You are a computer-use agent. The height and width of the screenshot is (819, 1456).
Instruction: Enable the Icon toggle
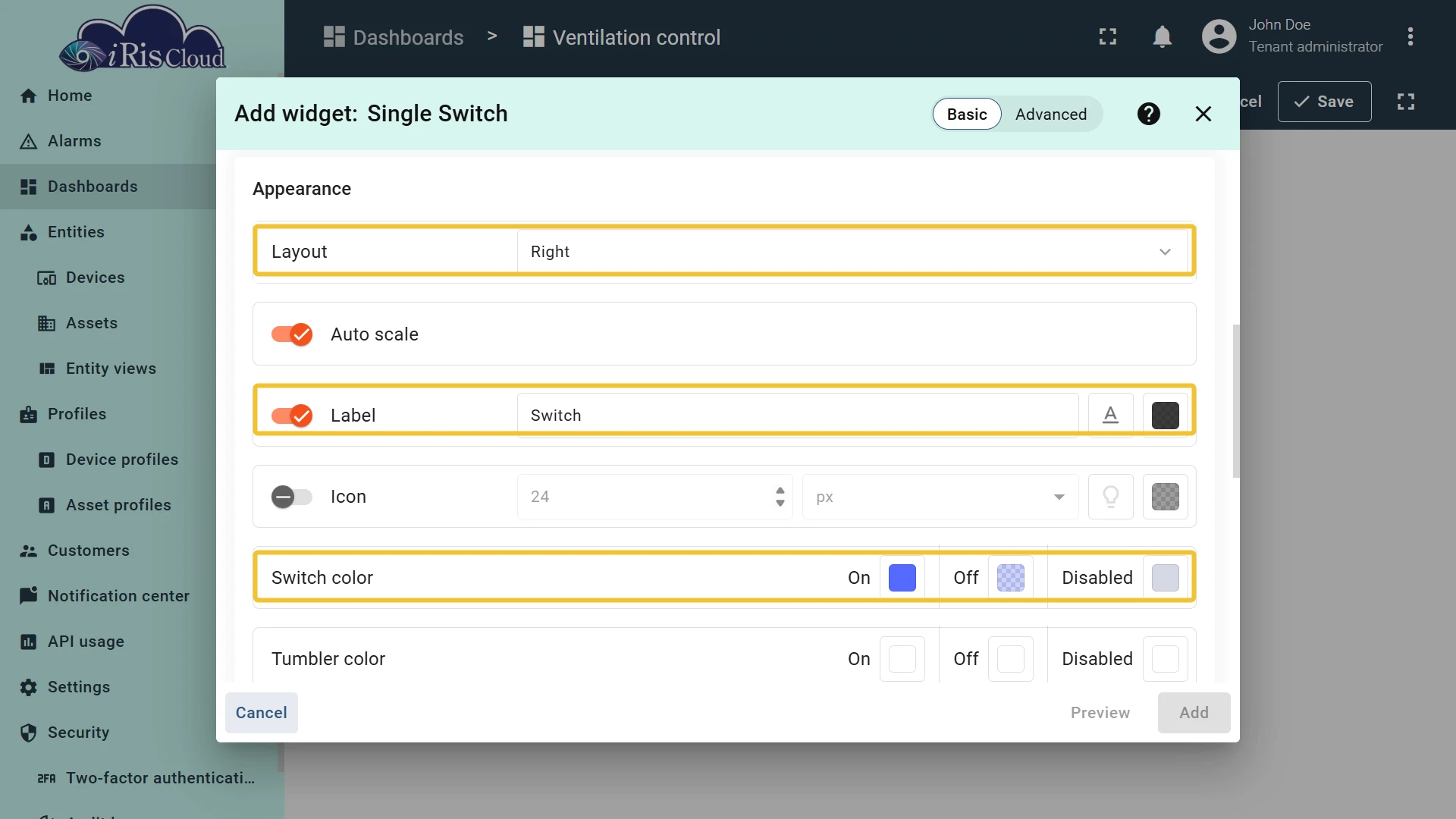click(292, 497)
